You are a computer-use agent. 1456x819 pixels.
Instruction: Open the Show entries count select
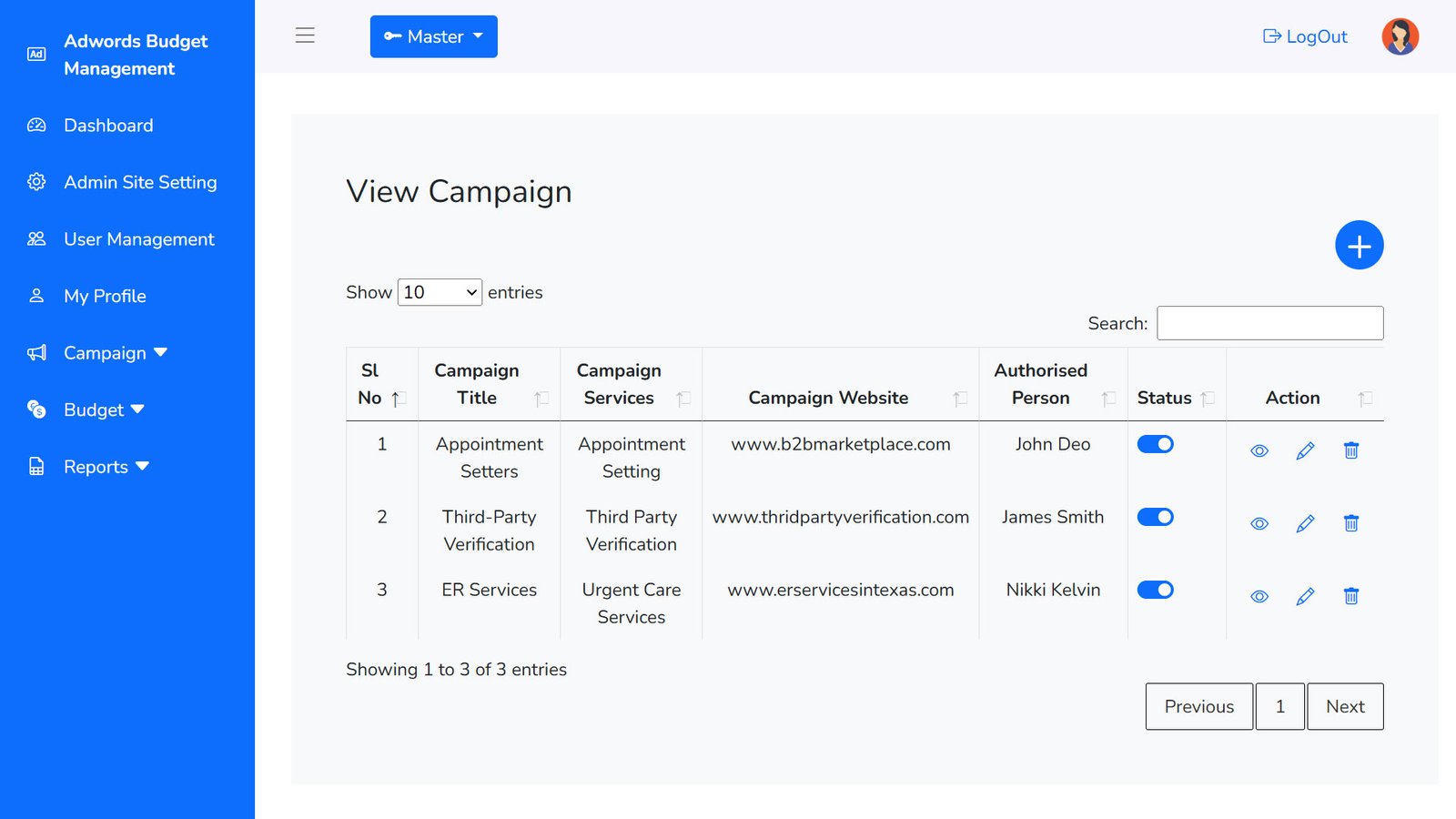[440, 292]
